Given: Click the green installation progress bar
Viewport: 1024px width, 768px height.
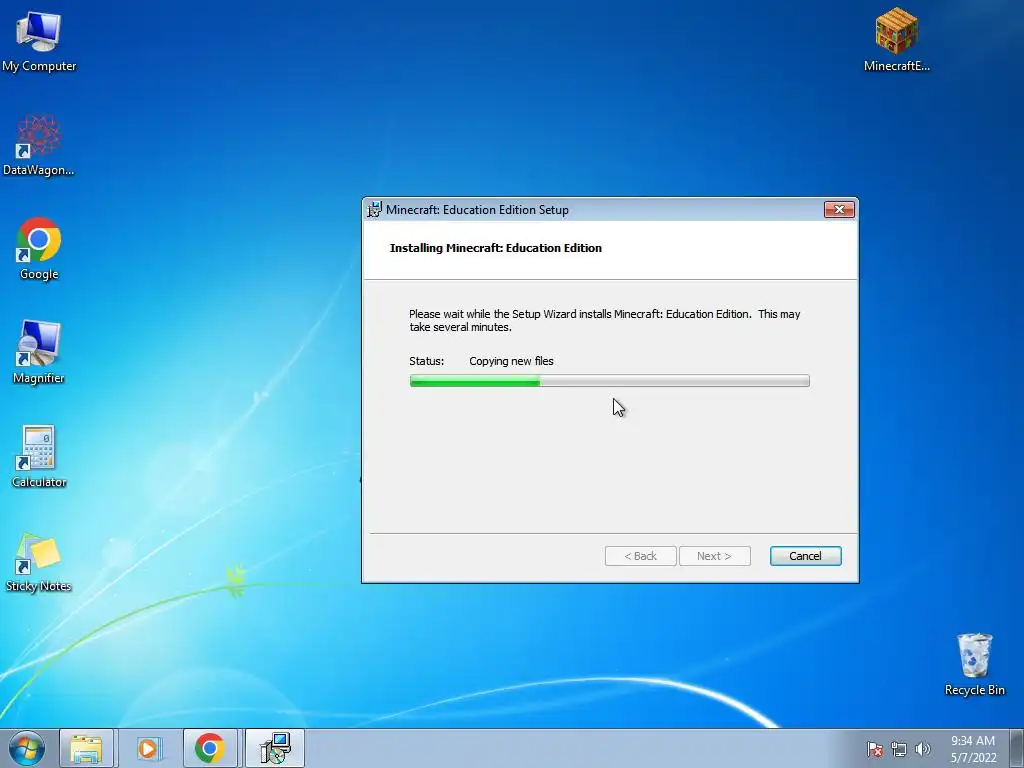Looking at the screenshot, I should [609, 381].
